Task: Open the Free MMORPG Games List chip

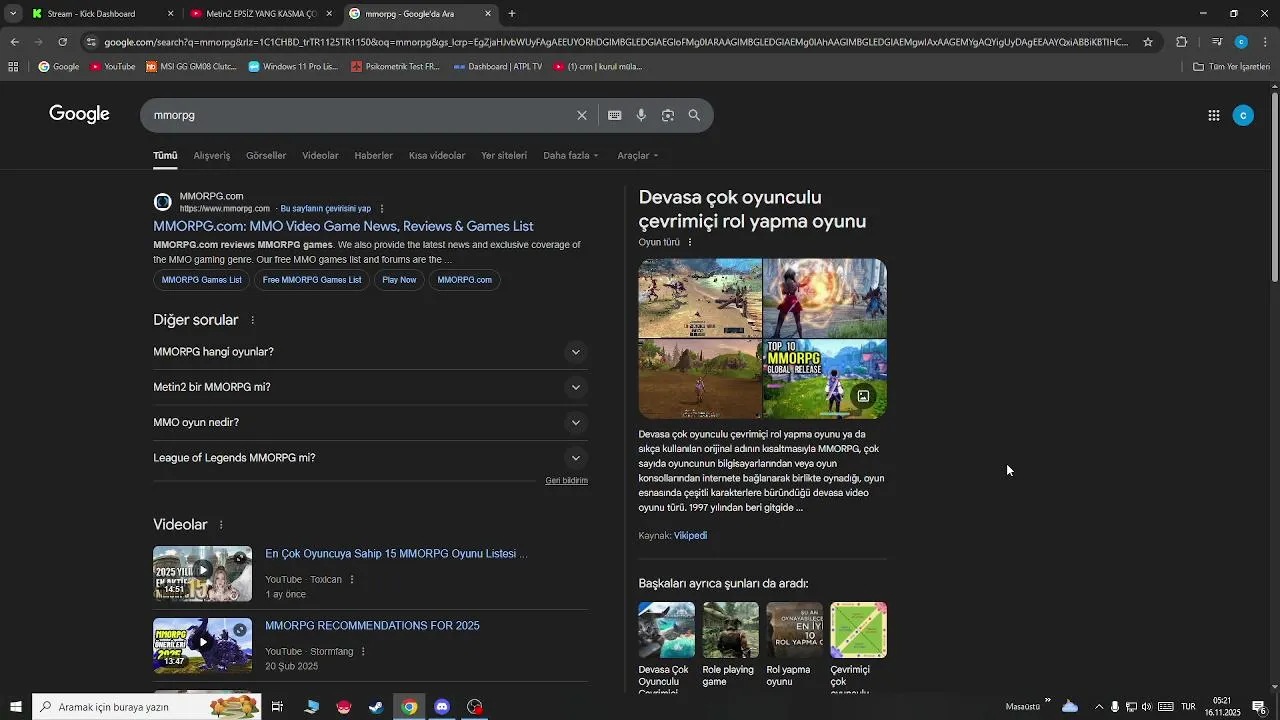Action: point(312,280)
